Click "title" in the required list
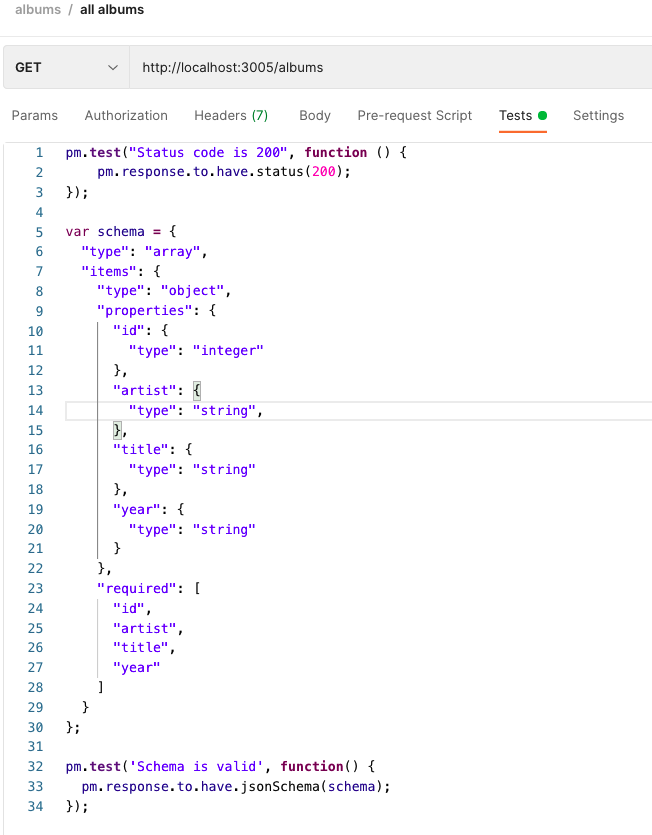 141,648
